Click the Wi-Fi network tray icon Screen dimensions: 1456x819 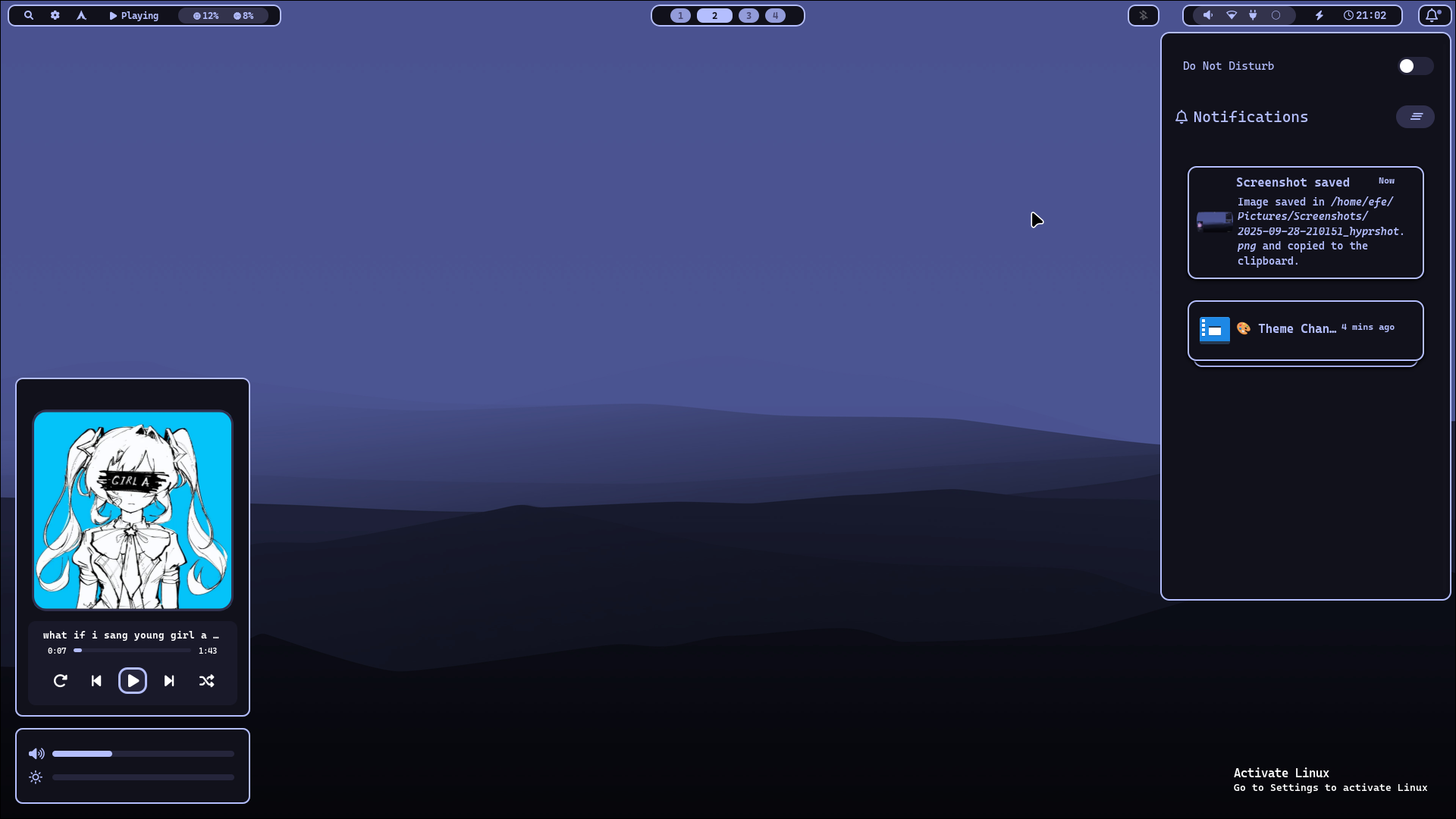1232,15
